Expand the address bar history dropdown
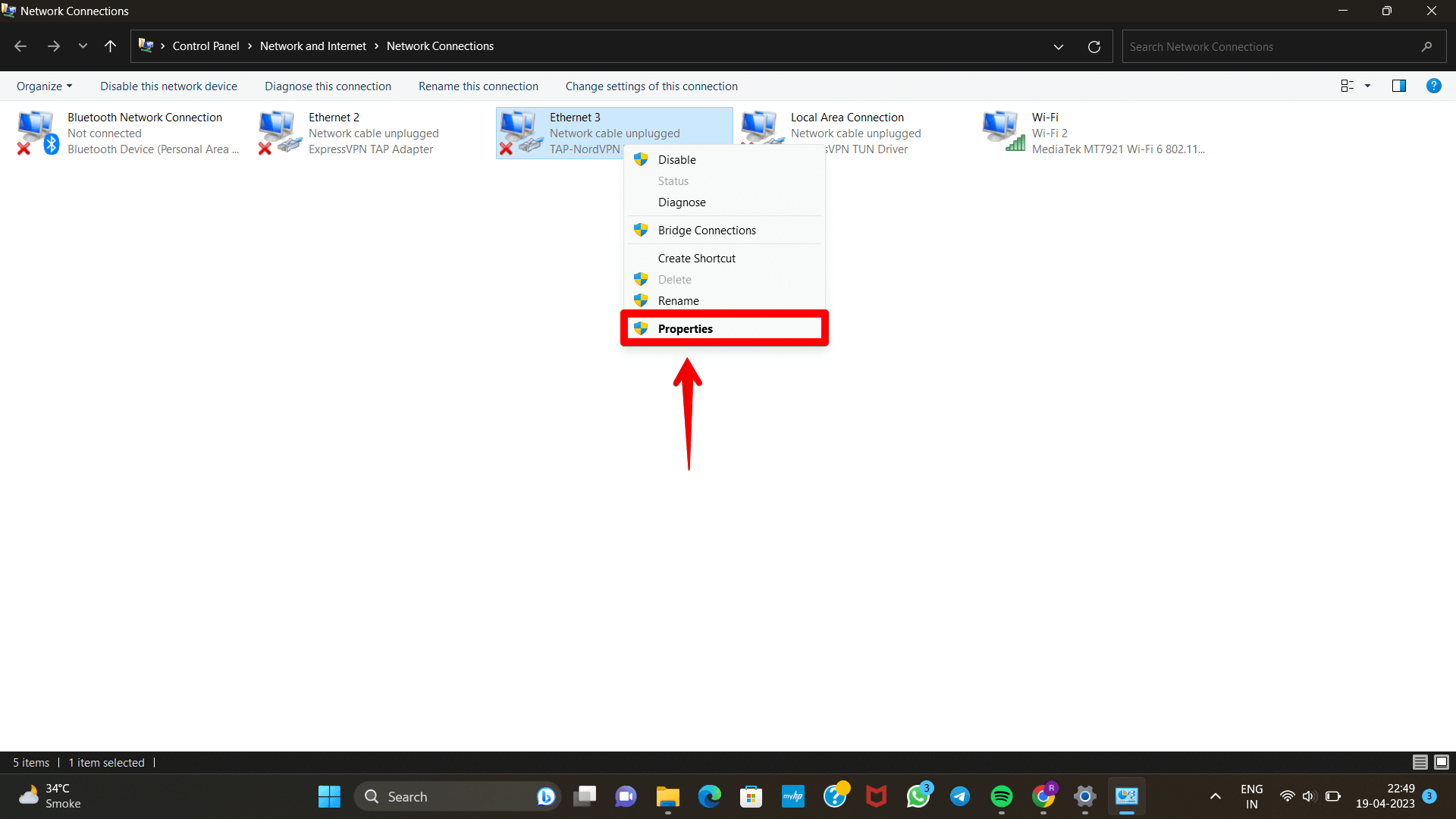 click(x=1058, y=46)
